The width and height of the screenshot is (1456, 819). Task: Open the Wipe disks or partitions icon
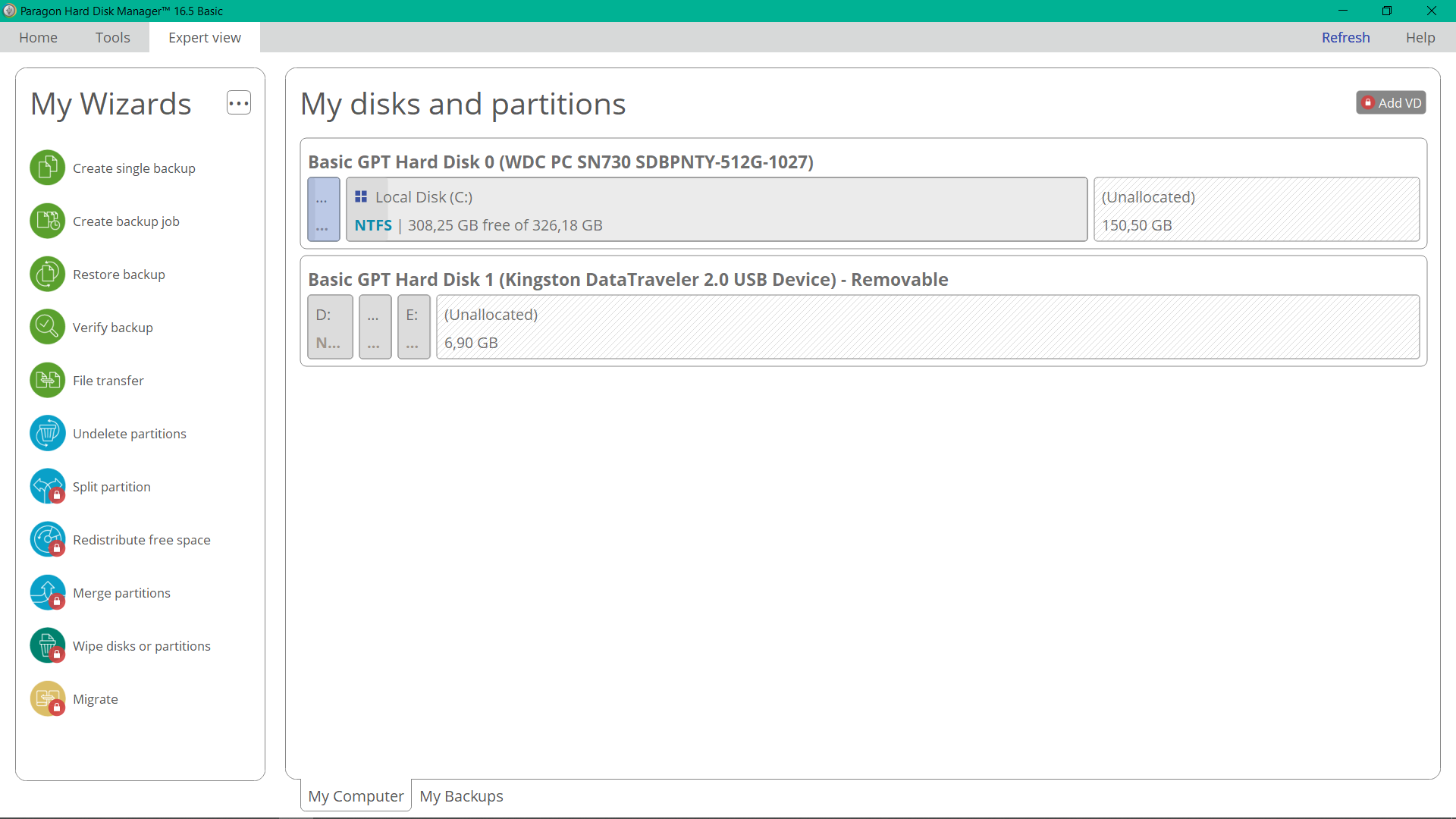click(47, 645)
